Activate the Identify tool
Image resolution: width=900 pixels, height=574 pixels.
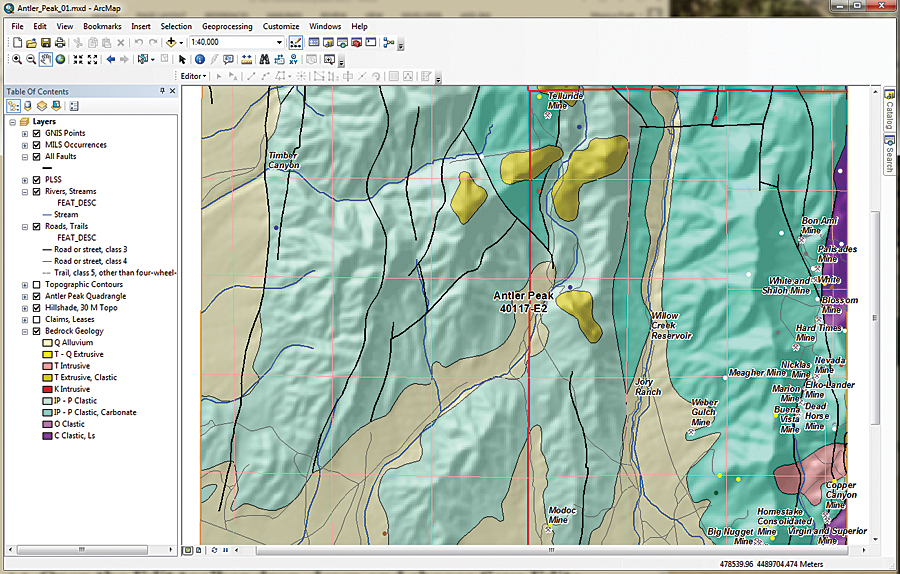tap(200, 60)
